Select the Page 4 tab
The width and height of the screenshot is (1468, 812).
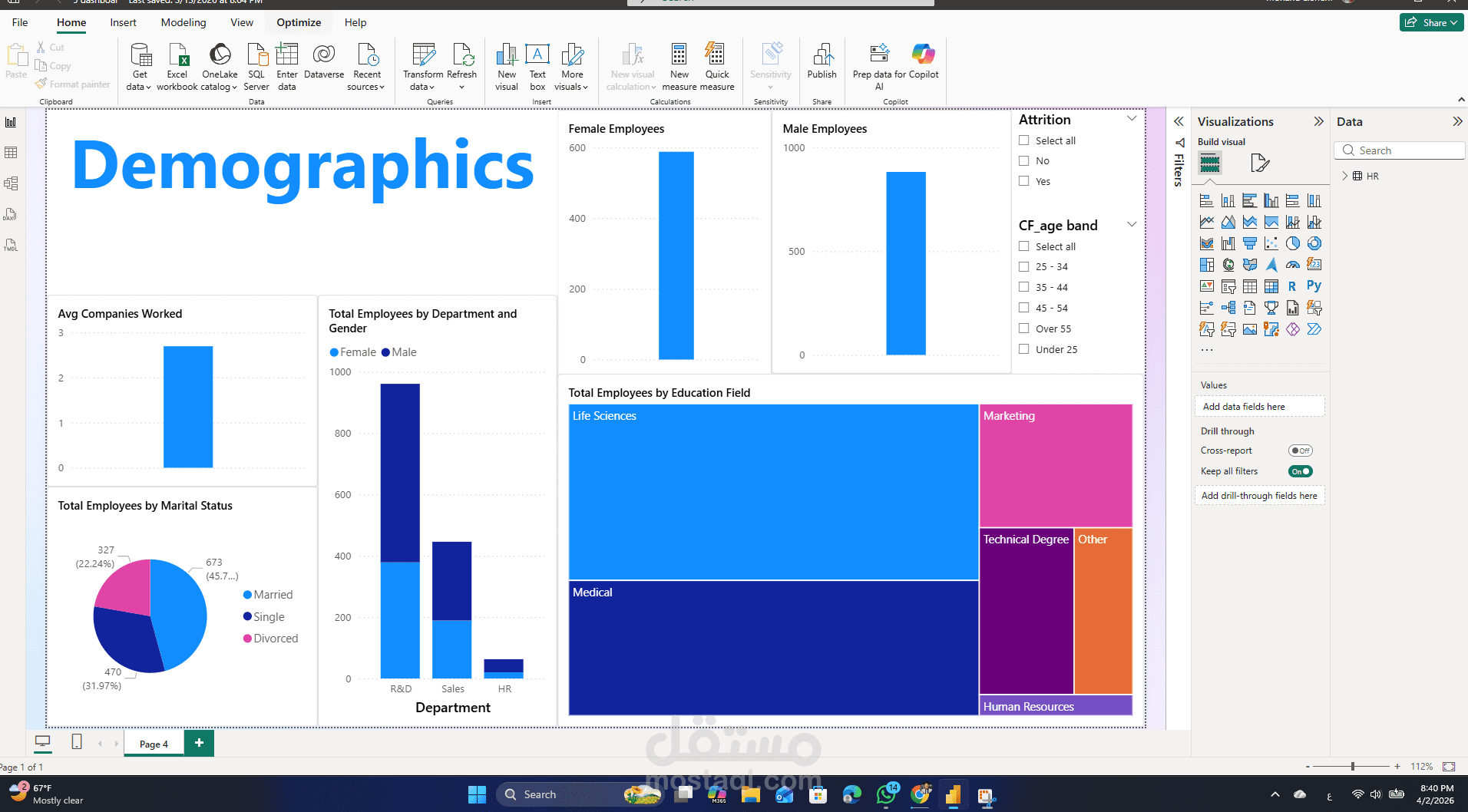[x=154, y=744]
